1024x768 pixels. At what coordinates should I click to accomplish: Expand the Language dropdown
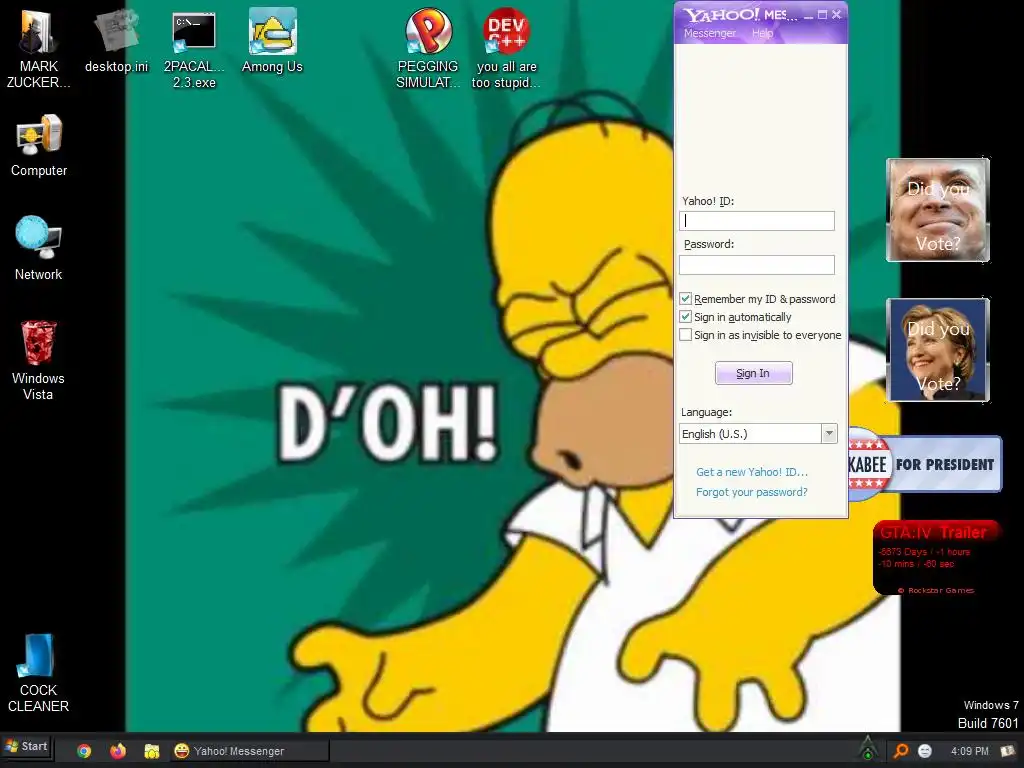coord(829,434)
